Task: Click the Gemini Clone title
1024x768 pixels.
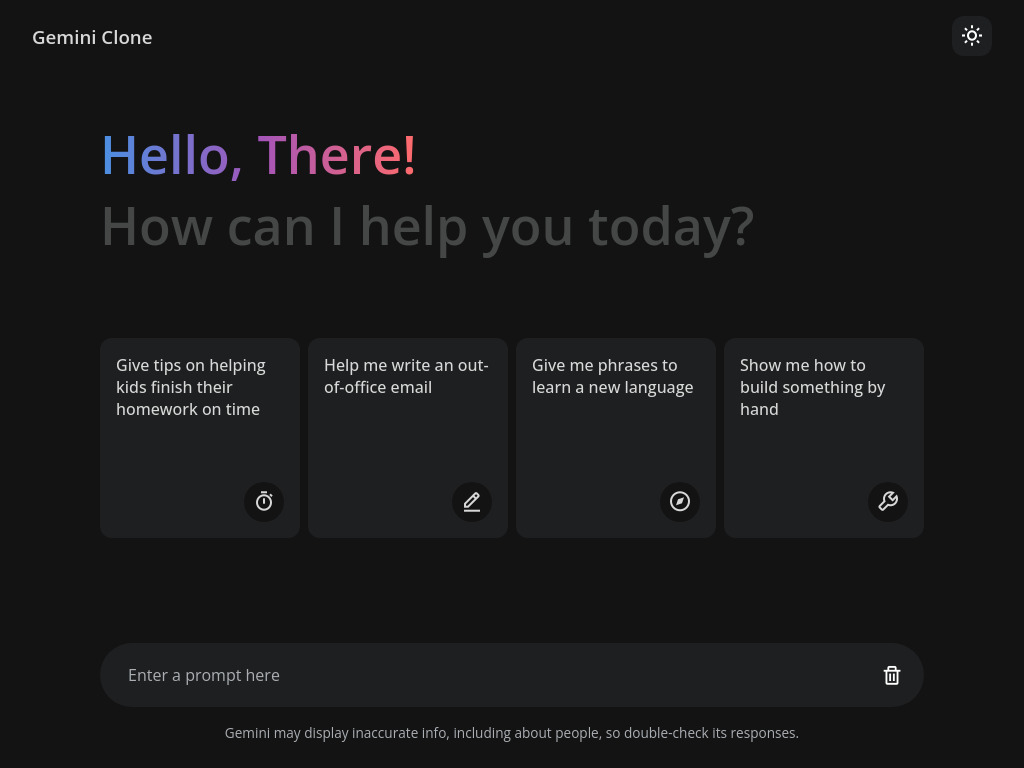Action: pos(92,37)
